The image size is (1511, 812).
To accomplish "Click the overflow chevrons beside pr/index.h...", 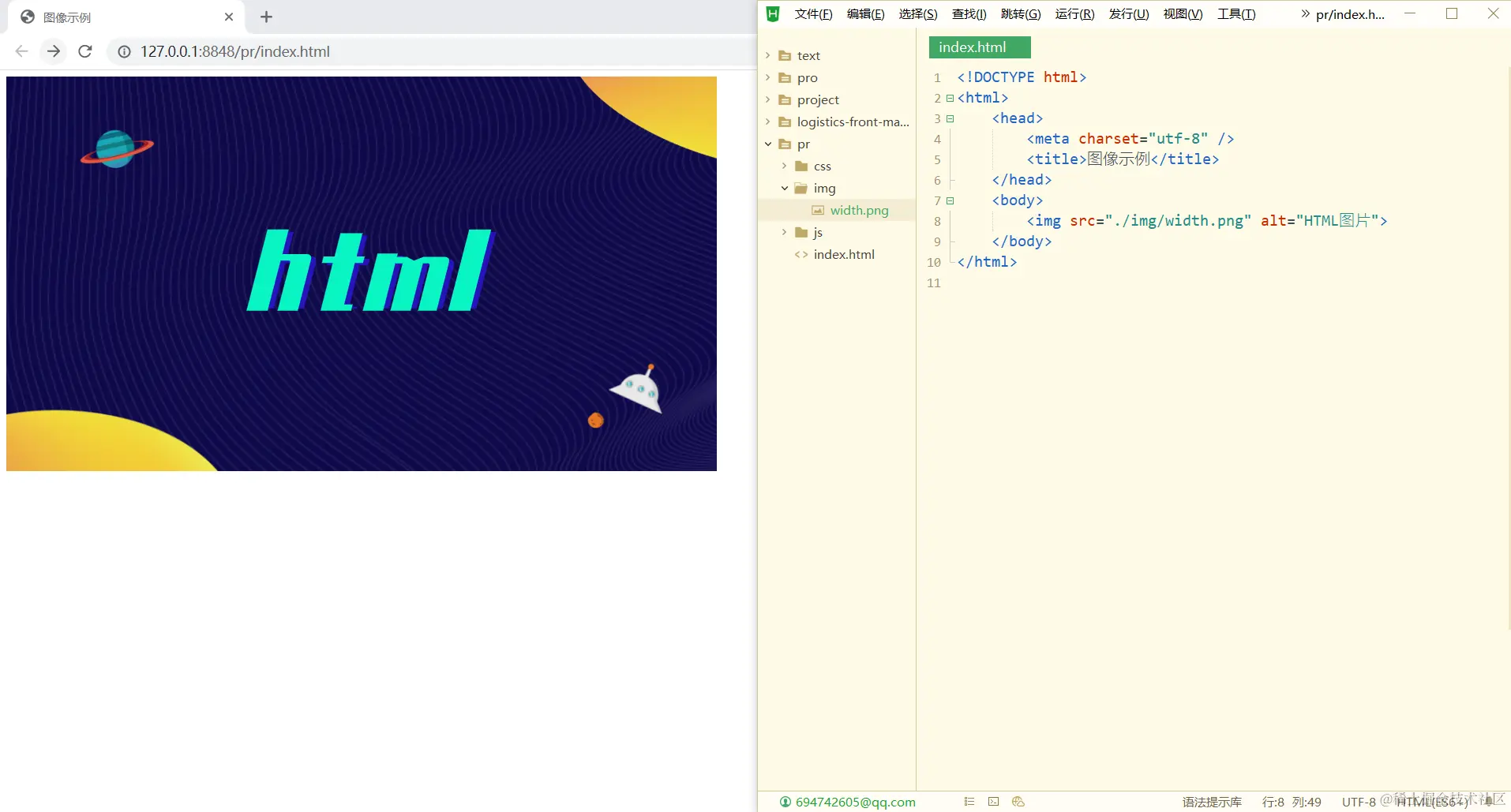I will tap(1305, 13).
